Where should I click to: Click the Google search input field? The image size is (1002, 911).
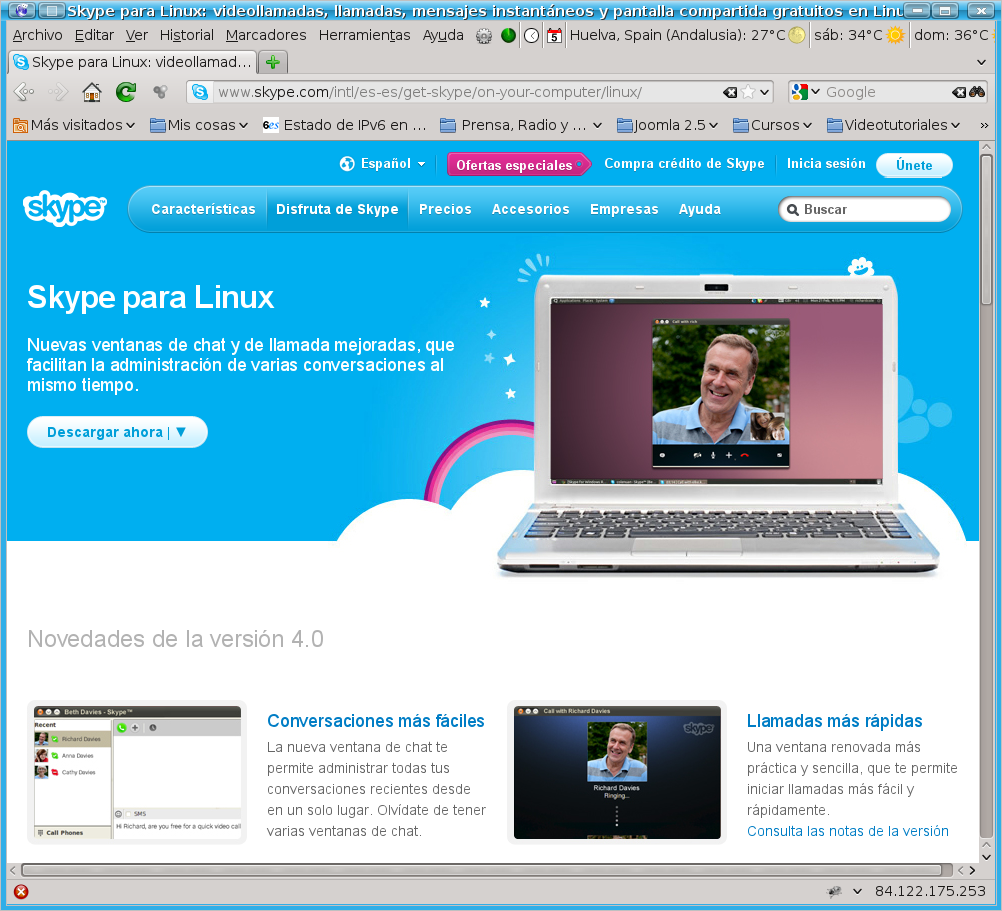[887, 93]
